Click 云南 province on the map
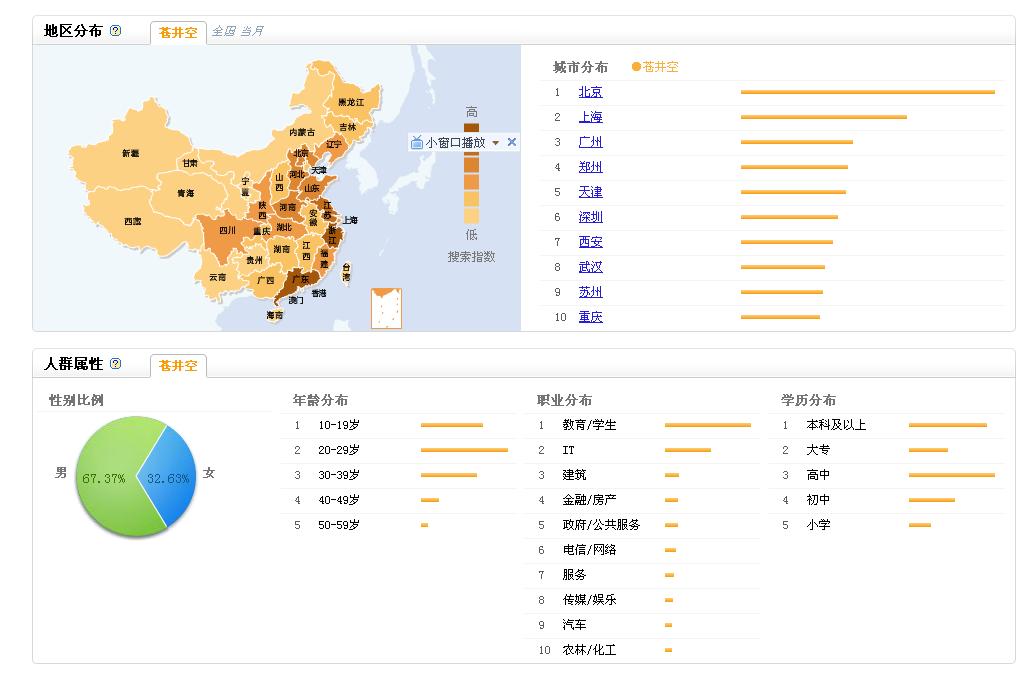 [x=218, y=277]
